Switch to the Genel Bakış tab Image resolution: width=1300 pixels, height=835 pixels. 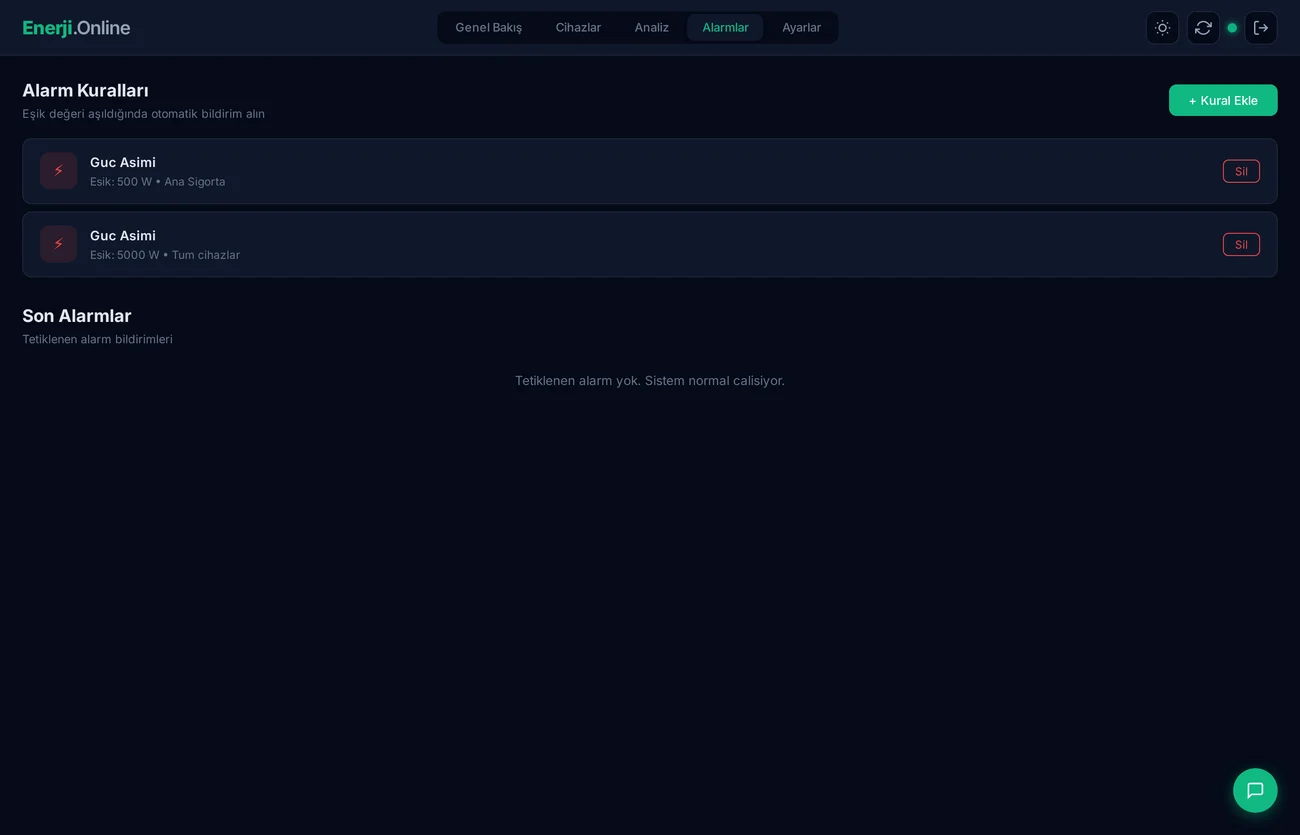488,27
